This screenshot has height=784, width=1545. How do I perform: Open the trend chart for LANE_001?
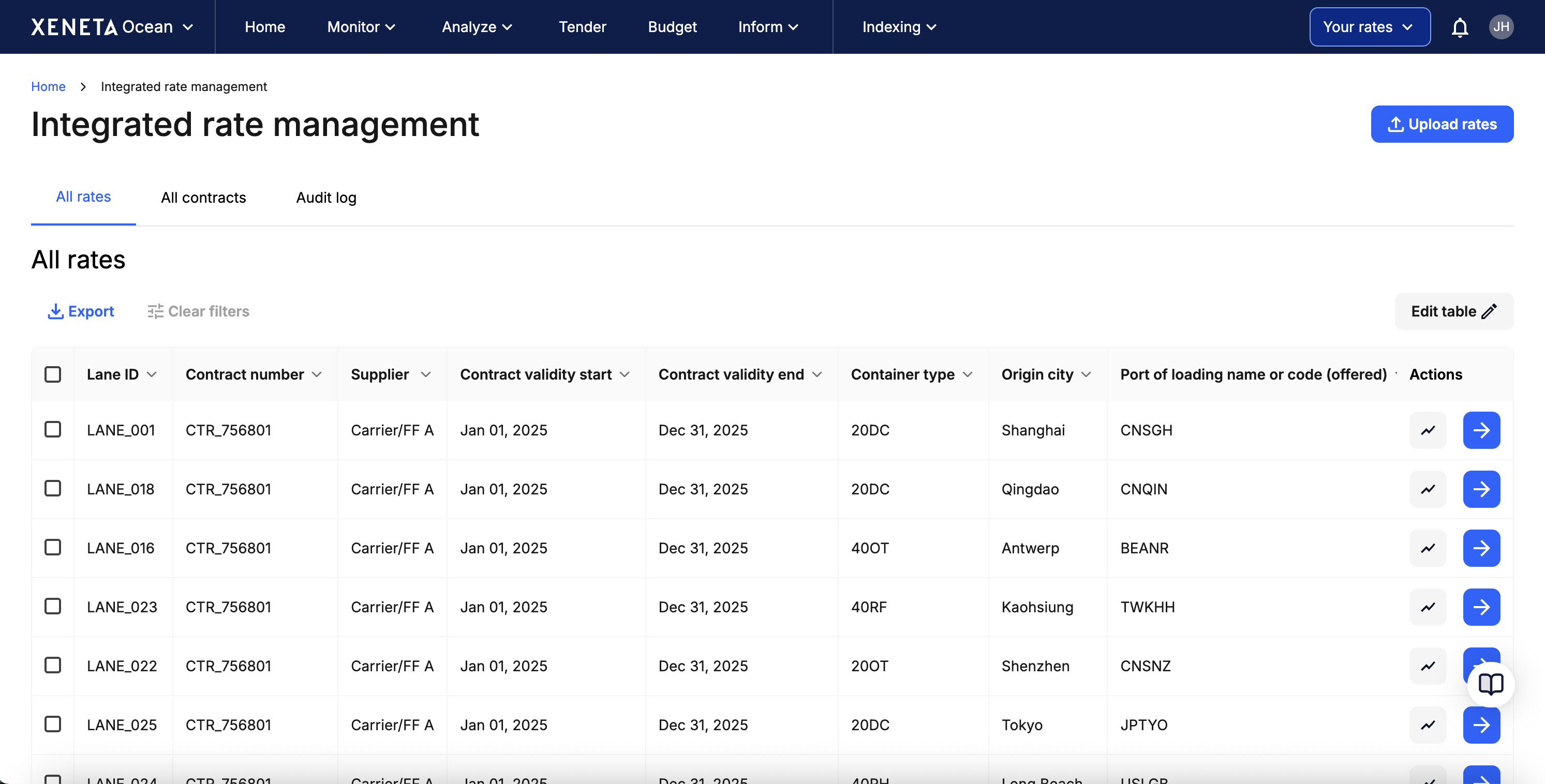pos(1428,430)
